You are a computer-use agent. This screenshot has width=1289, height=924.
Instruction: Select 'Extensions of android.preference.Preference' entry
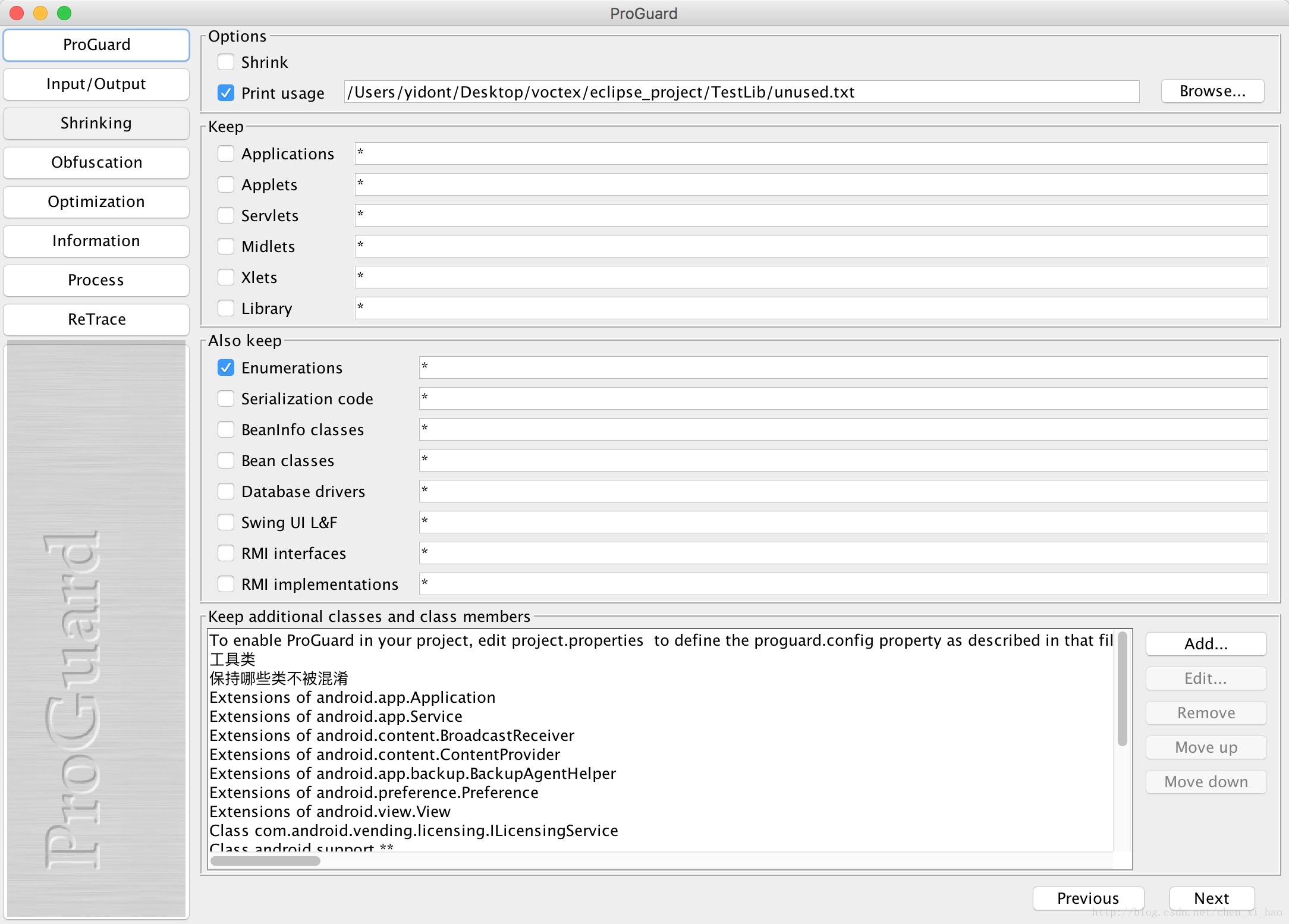tap(661, 793)
